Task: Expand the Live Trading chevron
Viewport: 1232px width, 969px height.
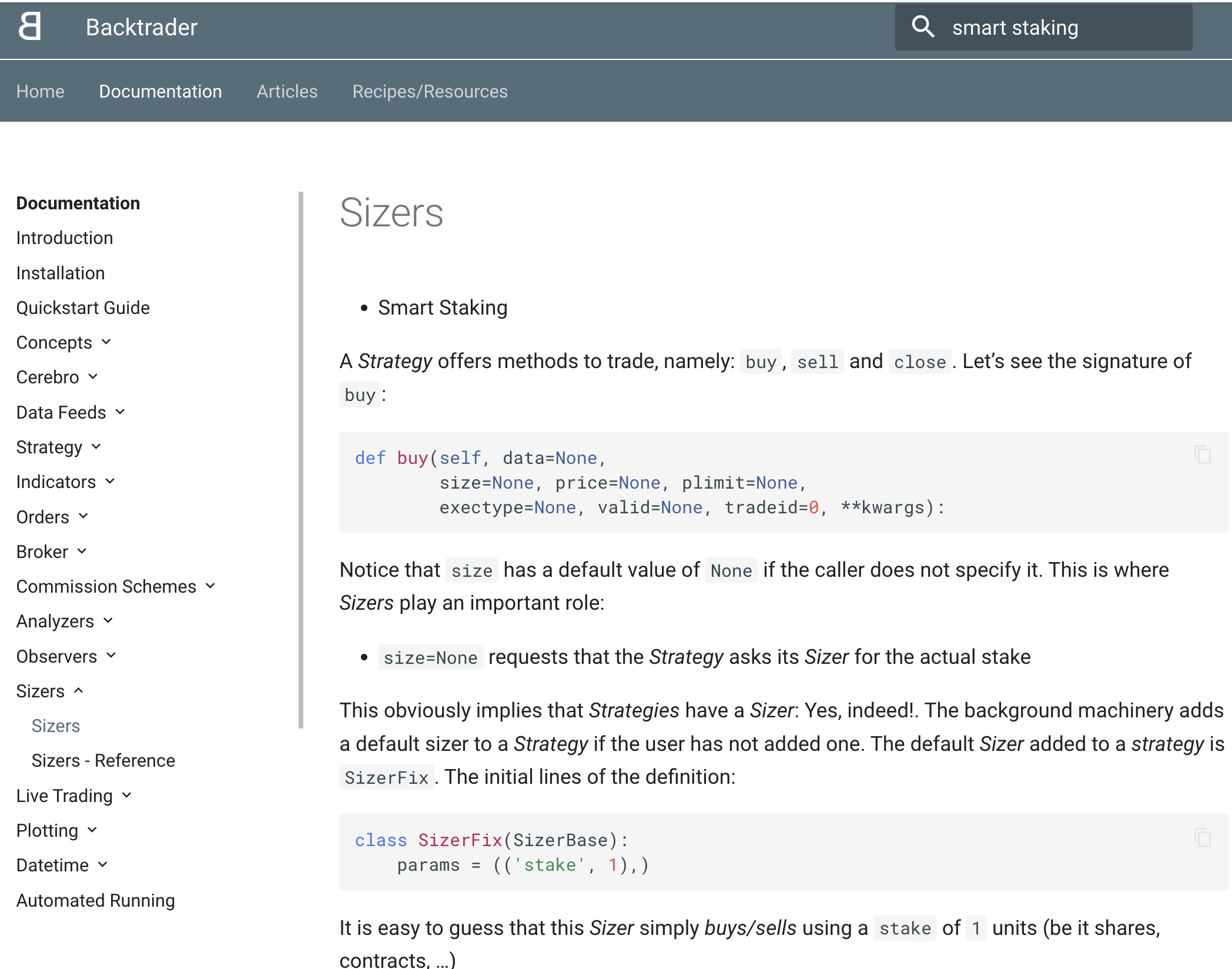Action: [127, 796]
